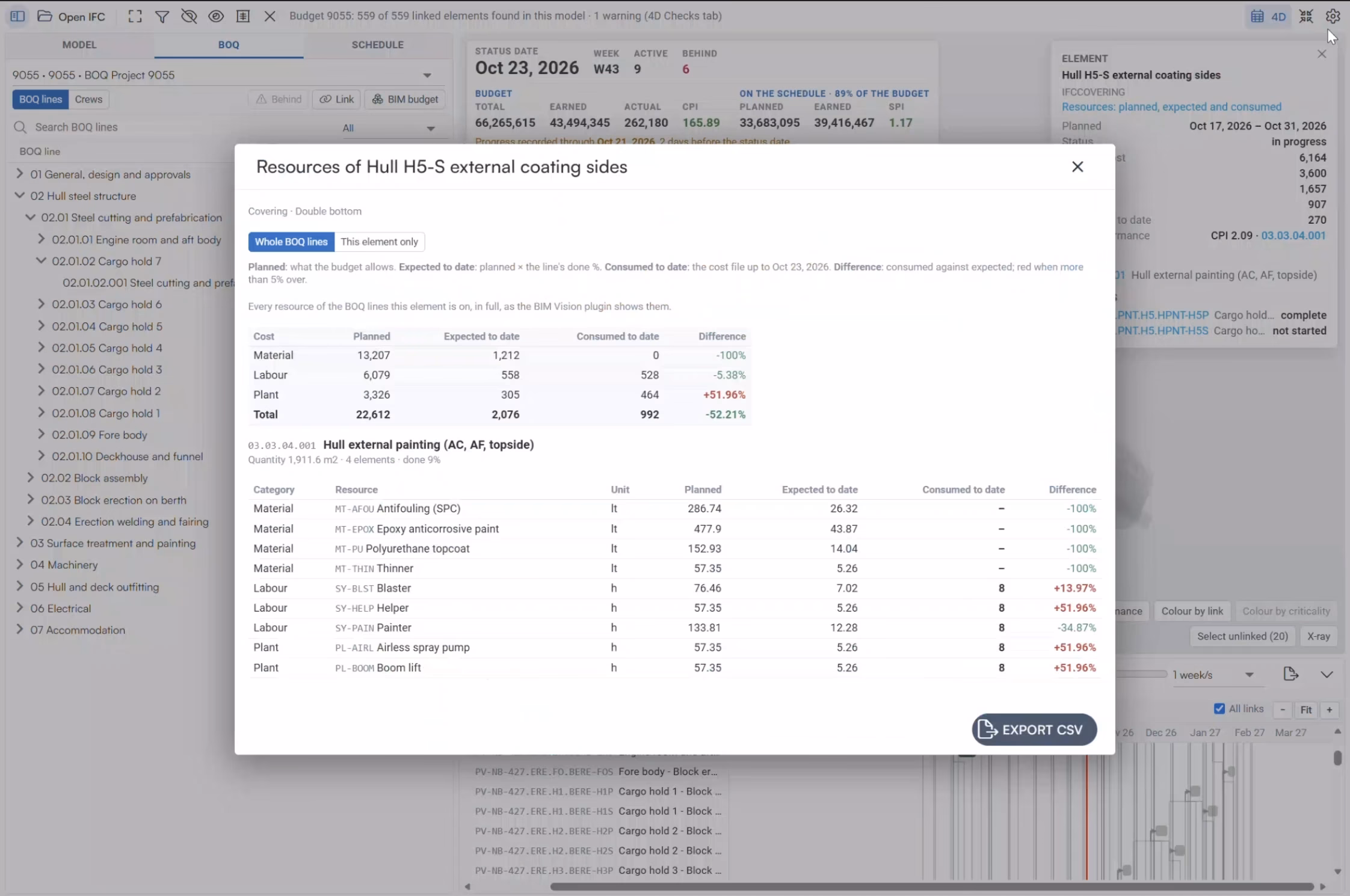Screen dimensions: 1350x896
Task: Click the timeline speed slider track
Action: coord(1141,674)
